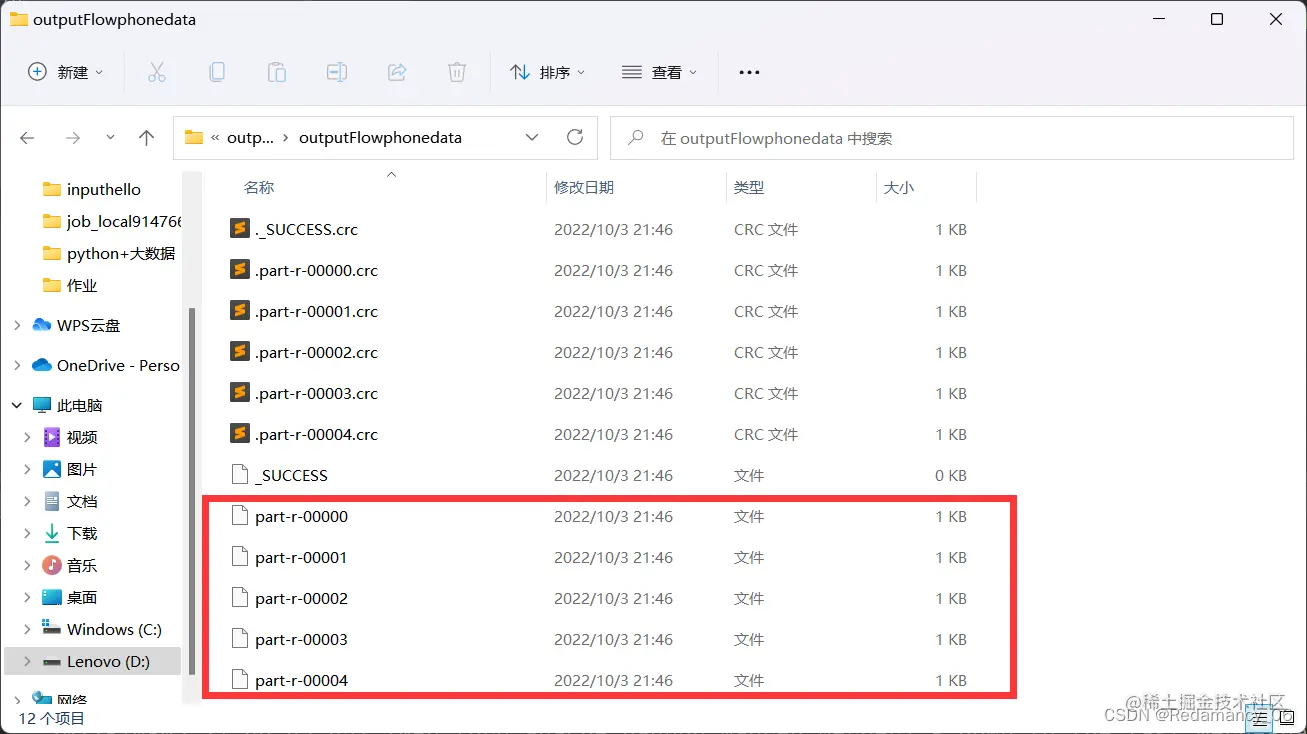
Task: Open 桌面 desktop icon in sidebar
Action: [x=52, y=597]
